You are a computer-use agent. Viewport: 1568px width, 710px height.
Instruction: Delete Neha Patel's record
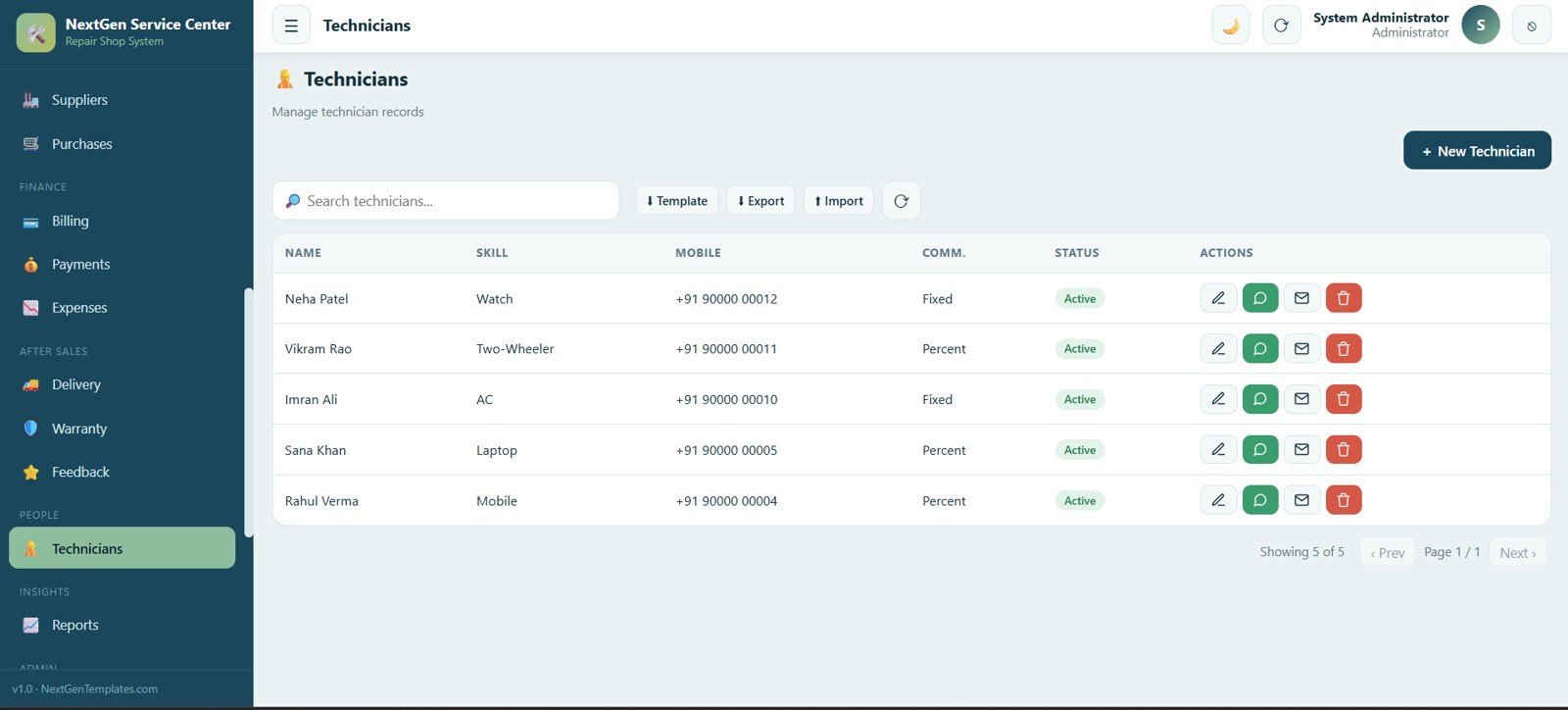pyautogui.click(x=1344, y=298)
